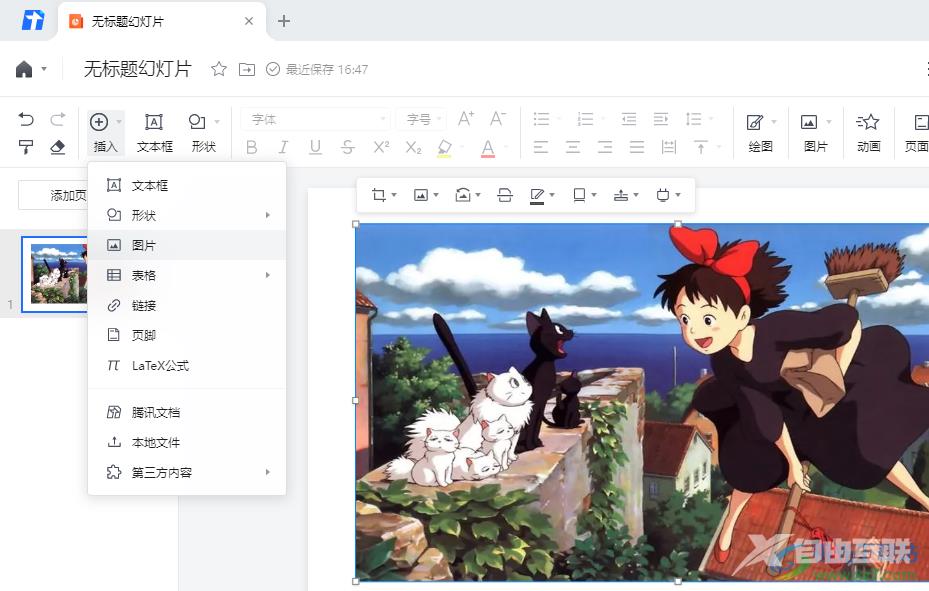
Task: Click the increase indent icon
Action: [661, 119]
